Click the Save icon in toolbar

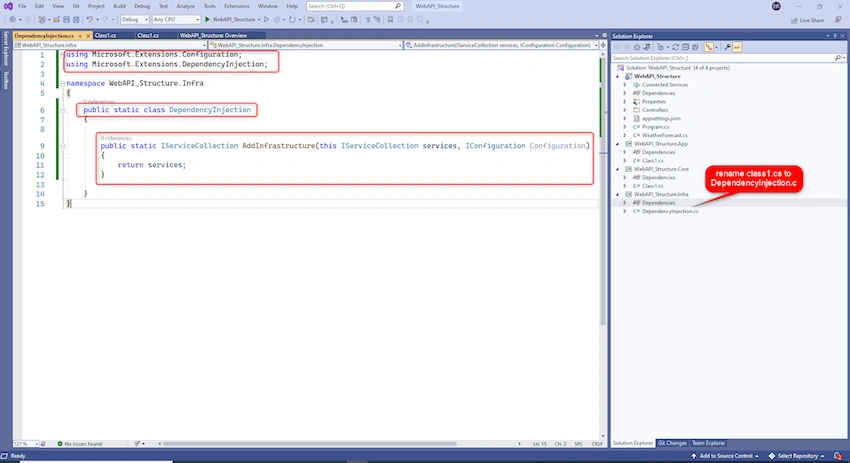click(x=66, y=20)
